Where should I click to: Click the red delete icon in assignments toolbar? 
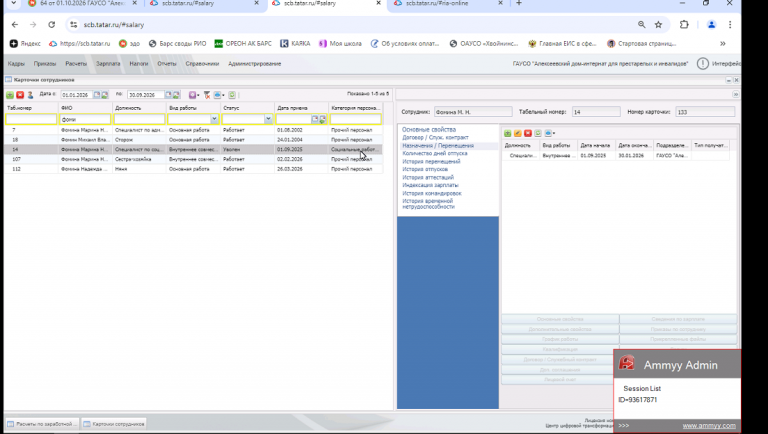(528, 133)
